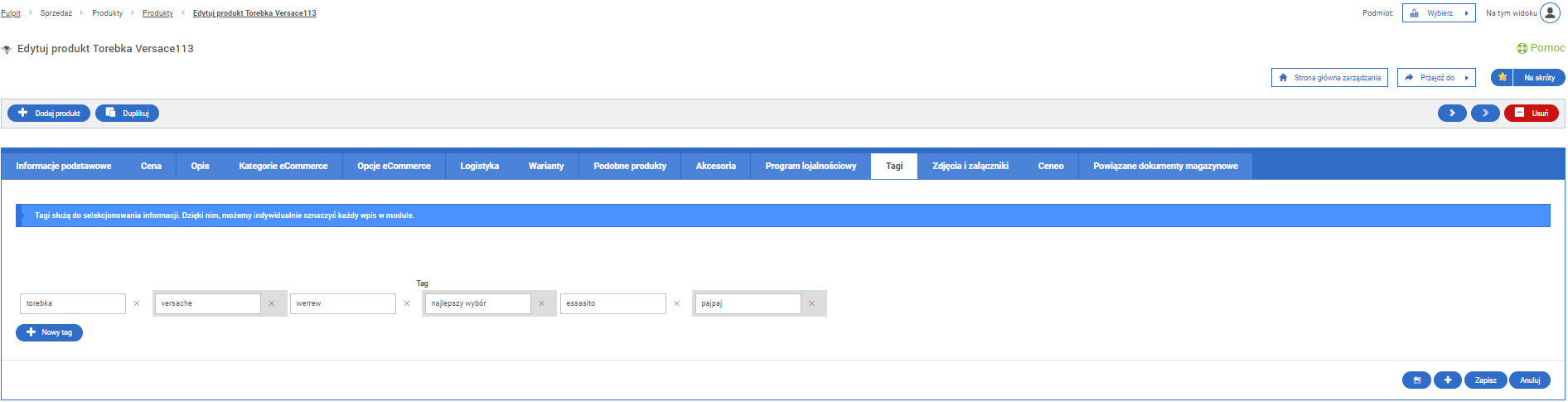Image resolution: width=1568 pixels, height=402 pixels.
Task: Go to Pulpit breadcrumb link
Action: pyautogui.click(x=11, y=13)
